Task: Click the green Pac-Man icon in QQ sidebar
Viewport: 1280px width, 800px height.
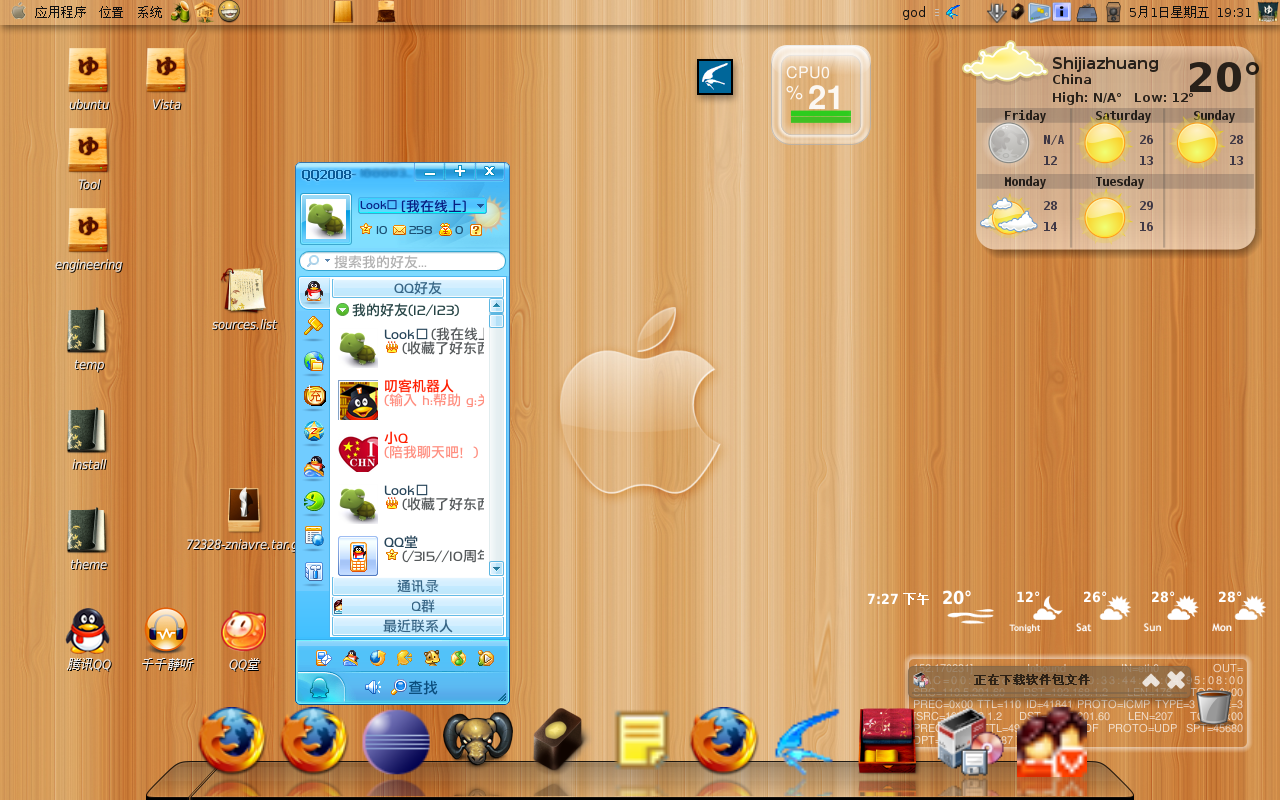Action: coord(314,501)
